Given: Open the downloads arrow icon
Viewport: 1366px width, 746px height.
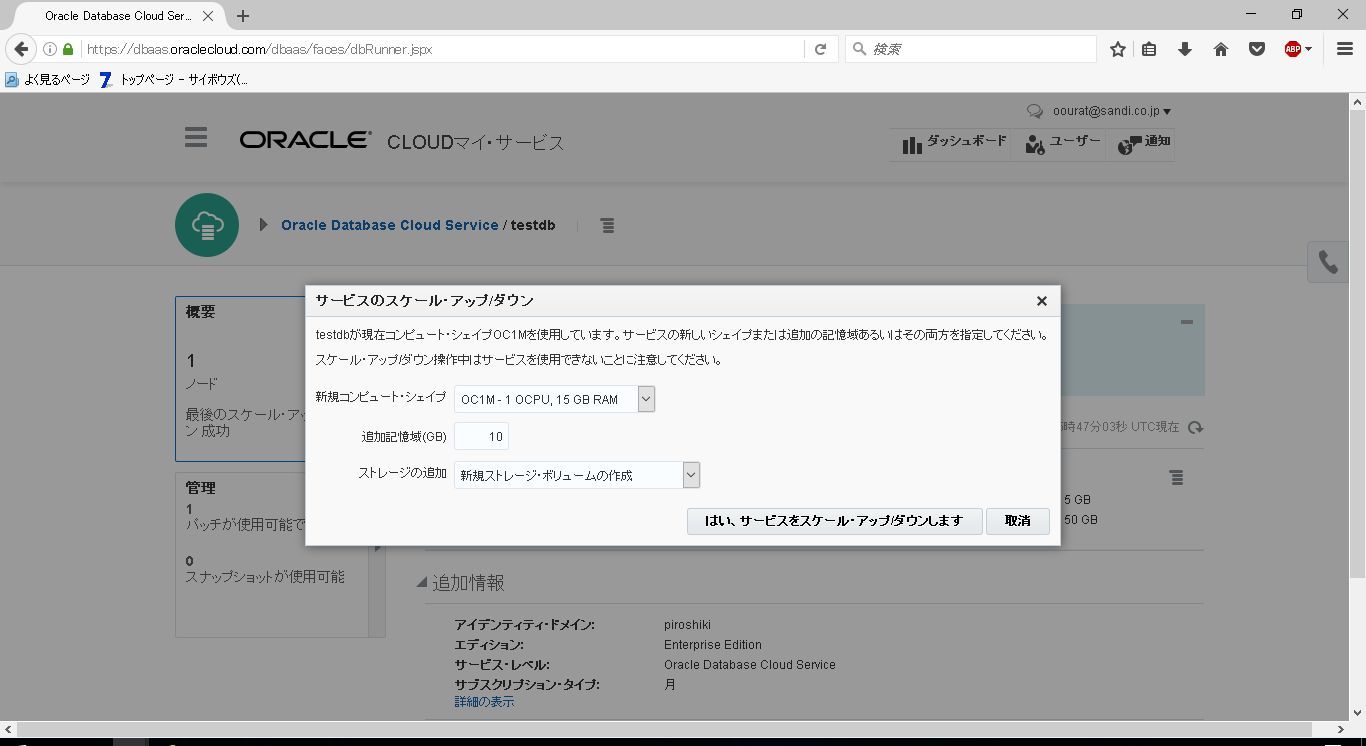Looking at the screenshot, I should pos(1185,49).
